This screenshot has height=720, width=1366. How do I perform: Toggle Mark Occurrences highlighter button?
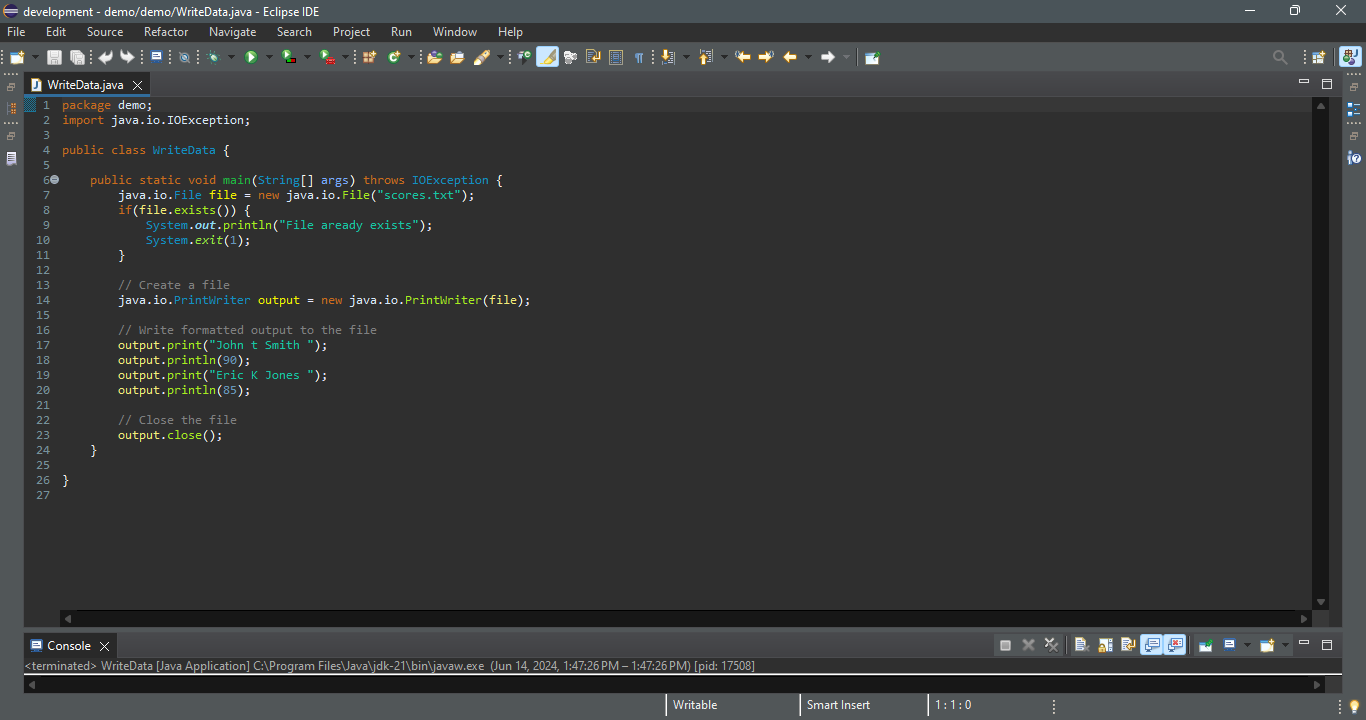coord(547,57)
